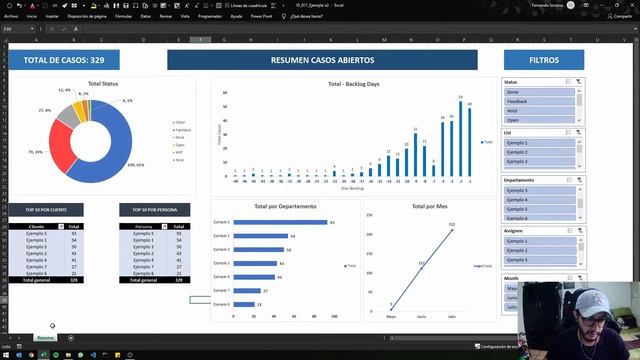Open the fill color dropdown arrow
Image resolution: width=640 pixels, height=360 pixels.
[99, 6]
